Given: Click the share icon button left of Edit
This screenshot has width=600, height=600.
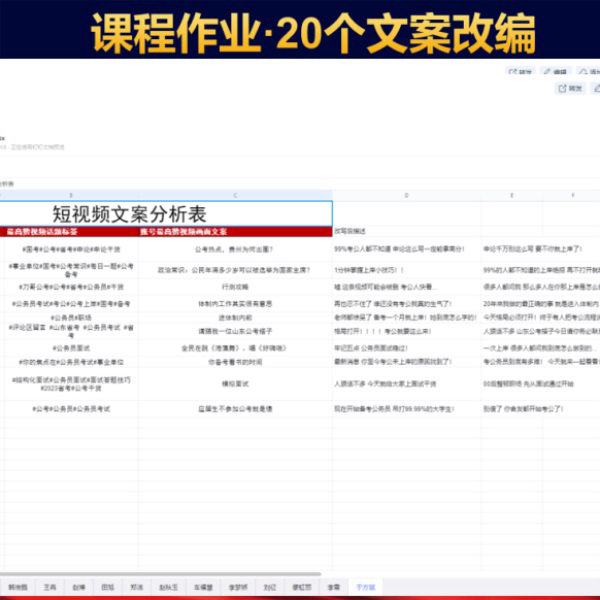Looking at the screenshot, I should point(520,72).
